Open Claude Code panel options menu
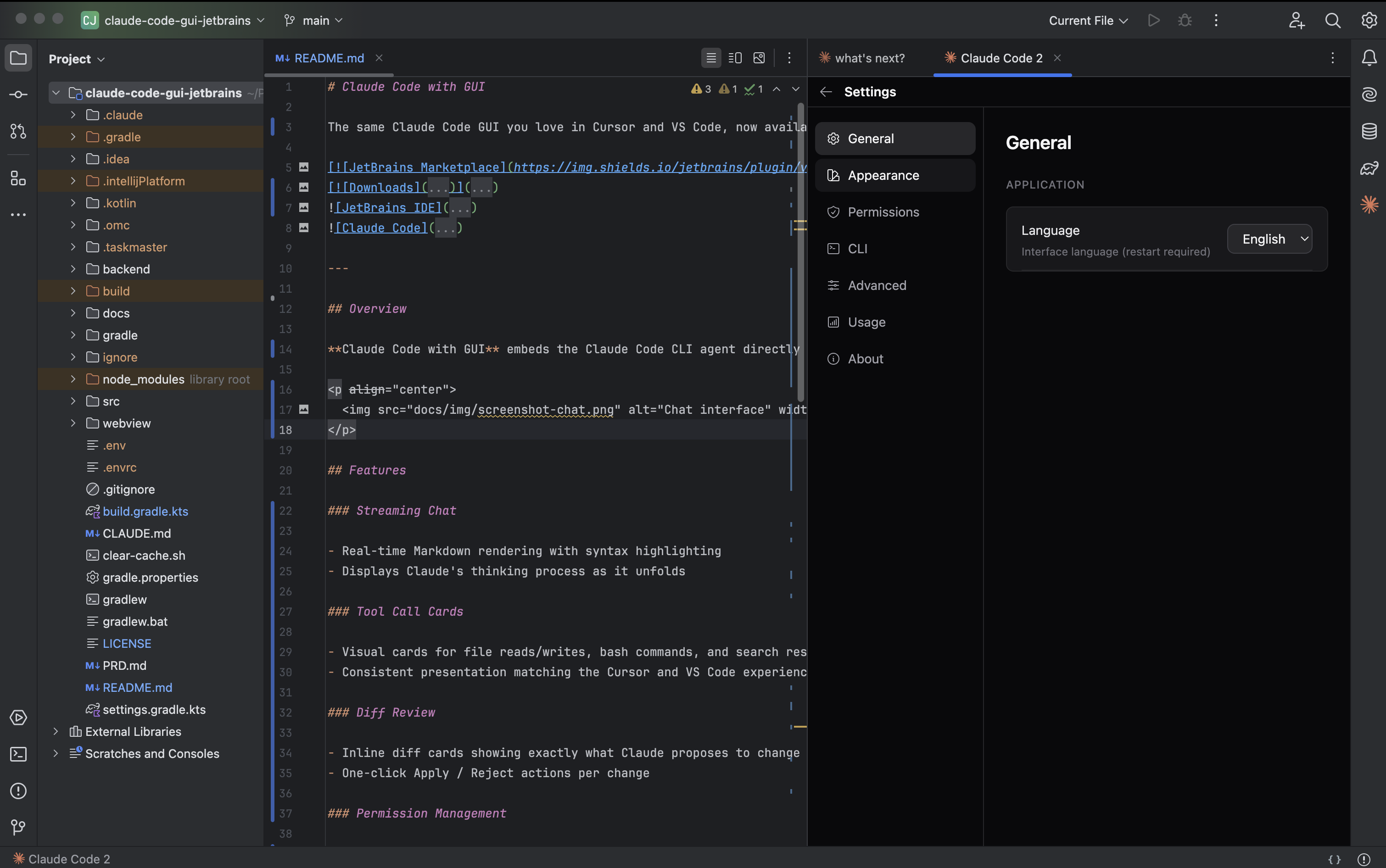This screenshot has width=1386, height=868. (x=1333, y=58)
